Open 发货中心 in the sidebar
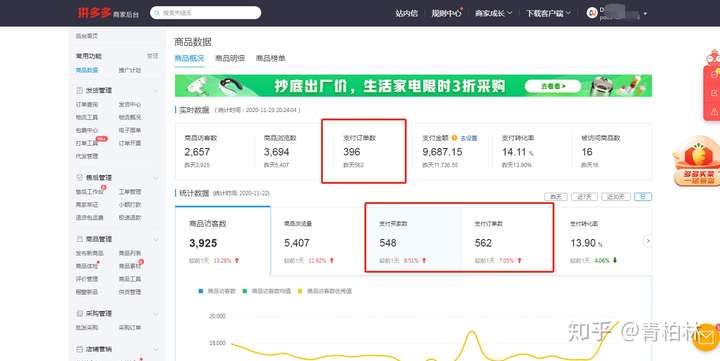Image resolution: width=720 pixels, height=361 pixels. coord(130,105)
